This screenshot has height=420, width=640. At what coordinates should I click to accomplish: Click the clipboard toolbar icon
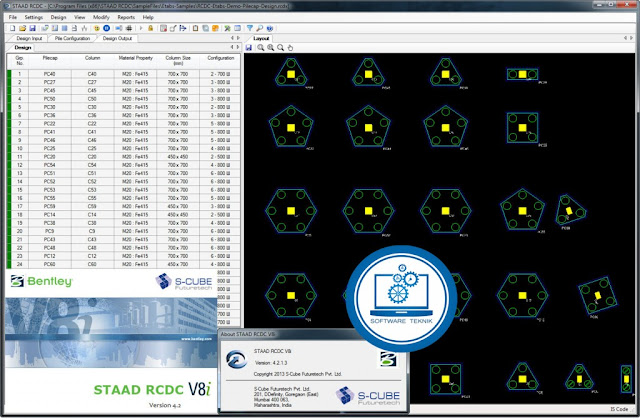point(196,28)
